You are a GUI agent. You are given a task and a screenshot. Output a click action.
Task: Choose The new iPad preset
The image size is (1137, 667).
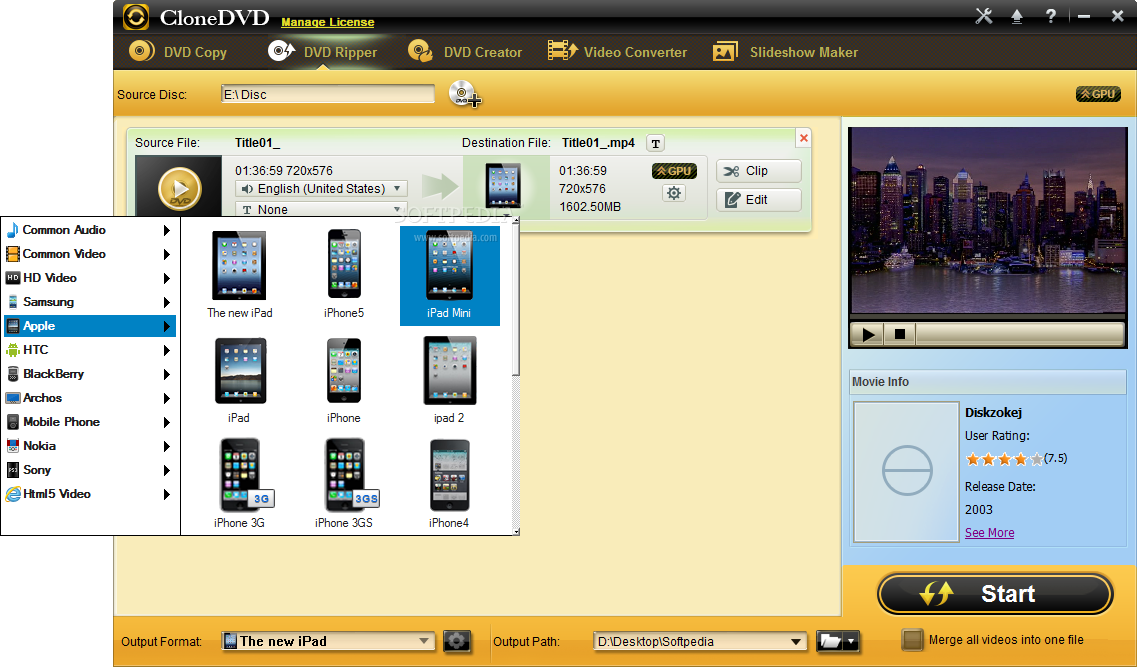click(239, 275)
